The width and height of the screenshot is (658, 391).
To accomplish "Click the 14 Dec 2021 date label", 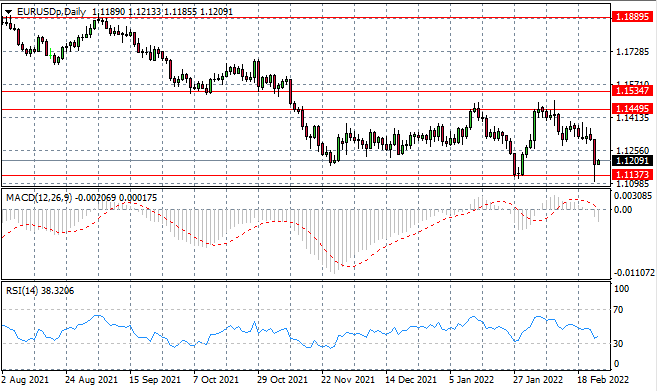I will [411, 380].
